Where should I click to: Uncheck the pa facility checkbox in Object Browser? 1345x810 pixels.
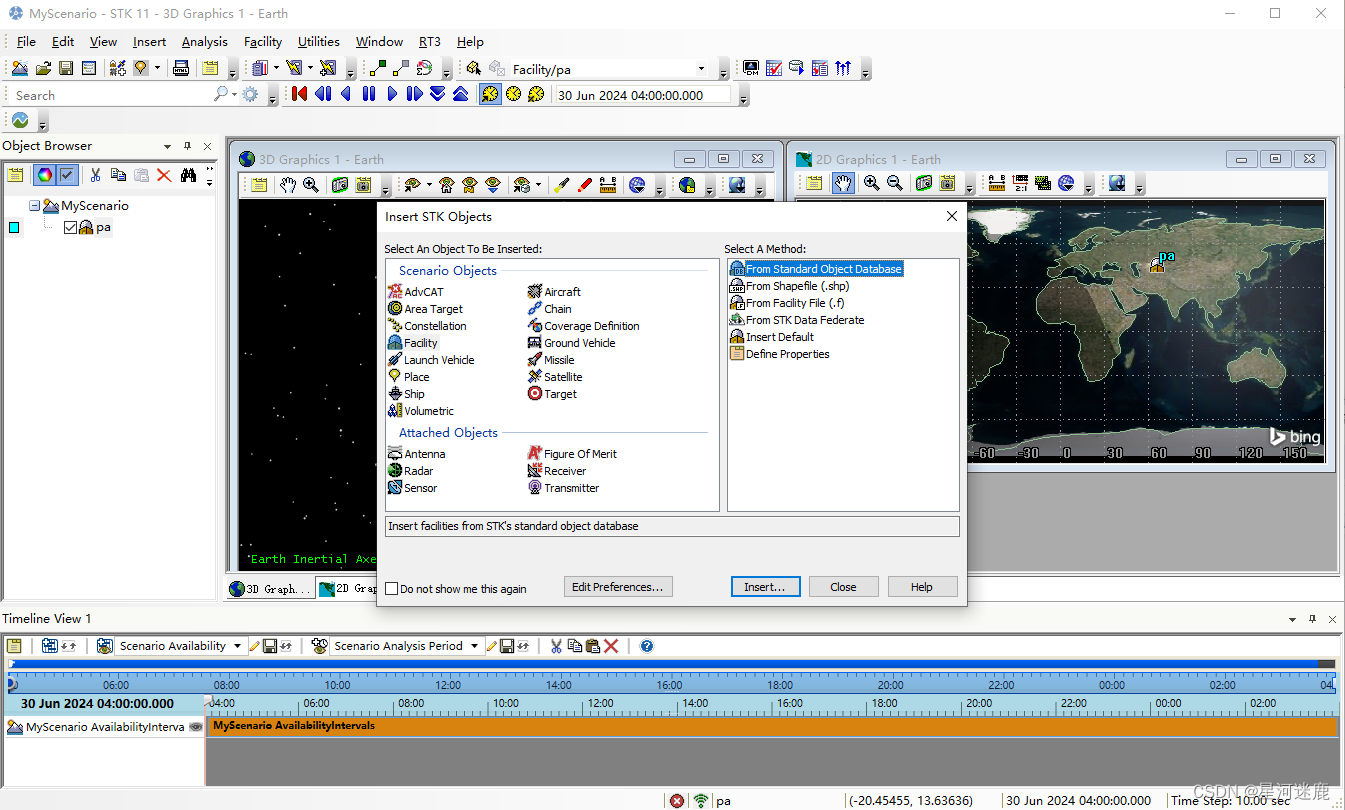click(x=70, y=228)
